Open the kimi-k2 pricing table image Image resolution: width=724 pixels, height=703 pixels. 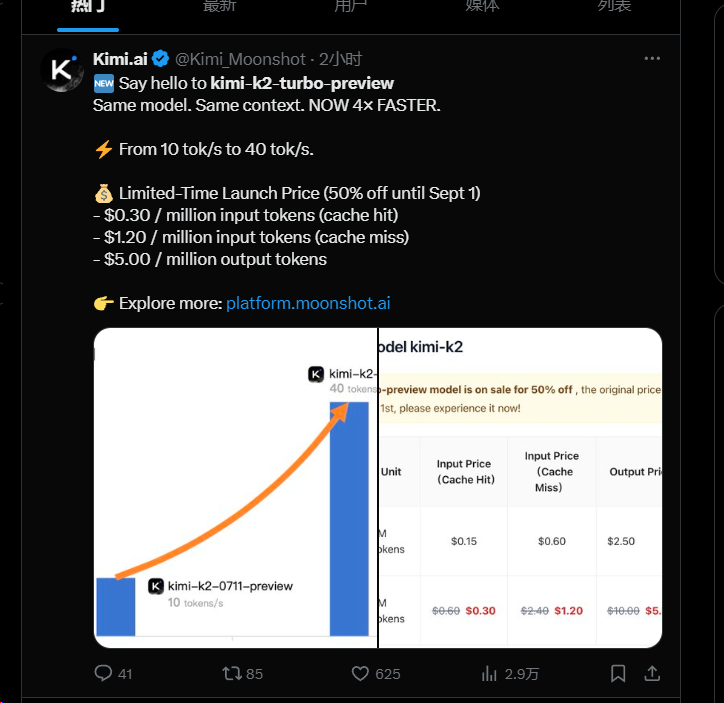tap(520, 488)
